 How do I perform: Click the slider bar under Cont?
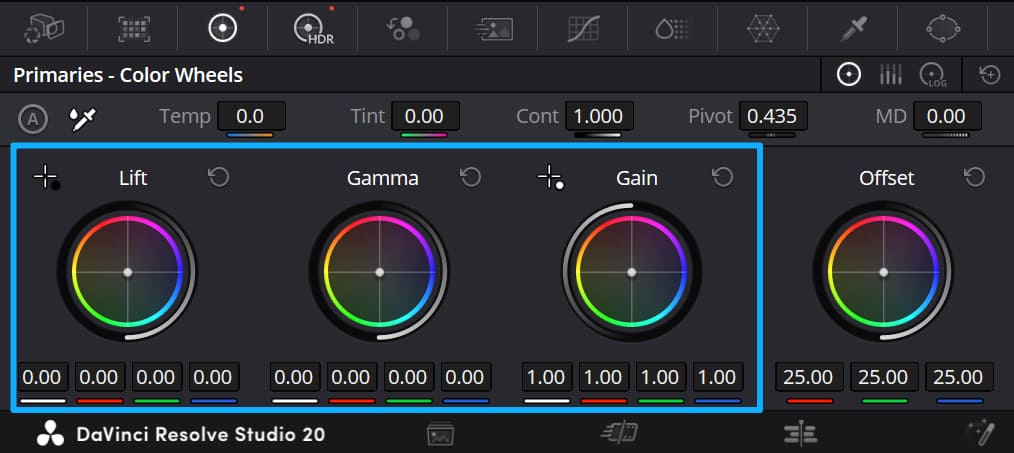tap(598, 135)
